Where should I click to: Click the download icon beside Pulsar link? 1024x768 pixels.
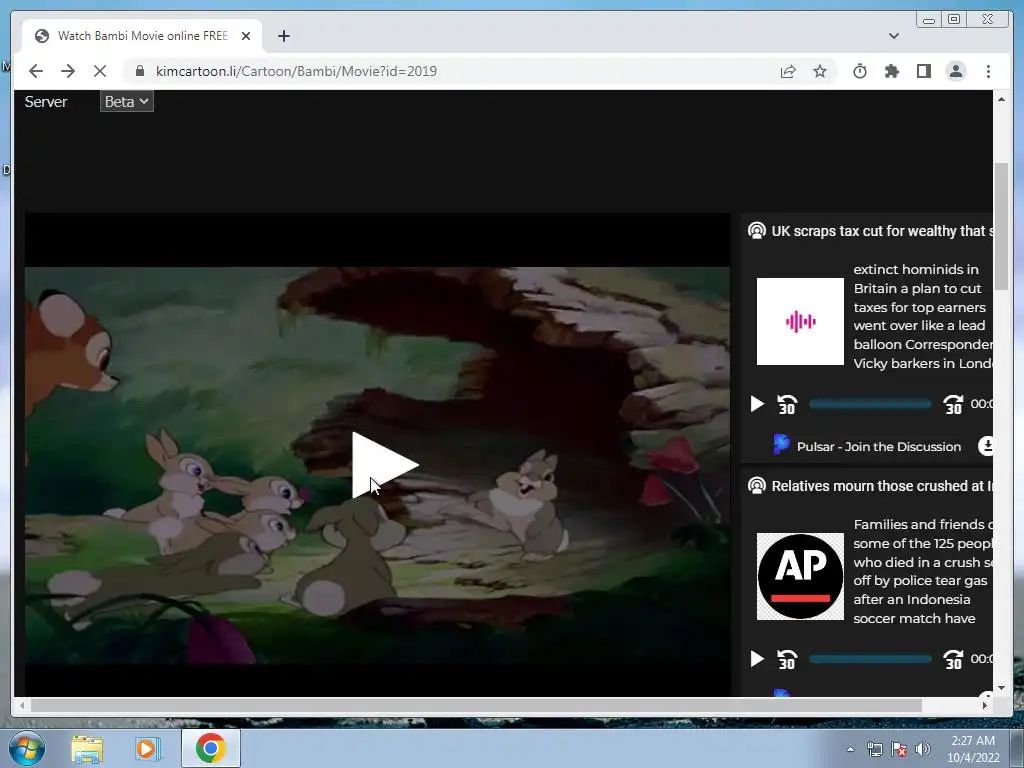point(985,446)
